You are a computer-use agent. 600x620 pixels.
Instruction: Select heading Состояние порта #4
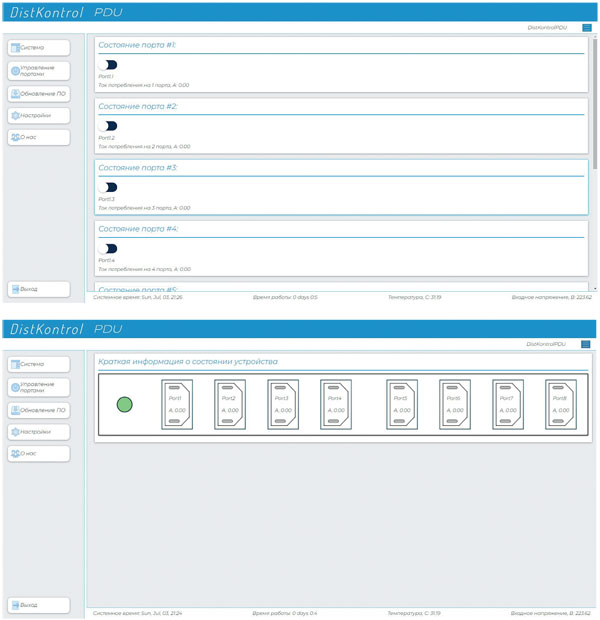[138, 229]
